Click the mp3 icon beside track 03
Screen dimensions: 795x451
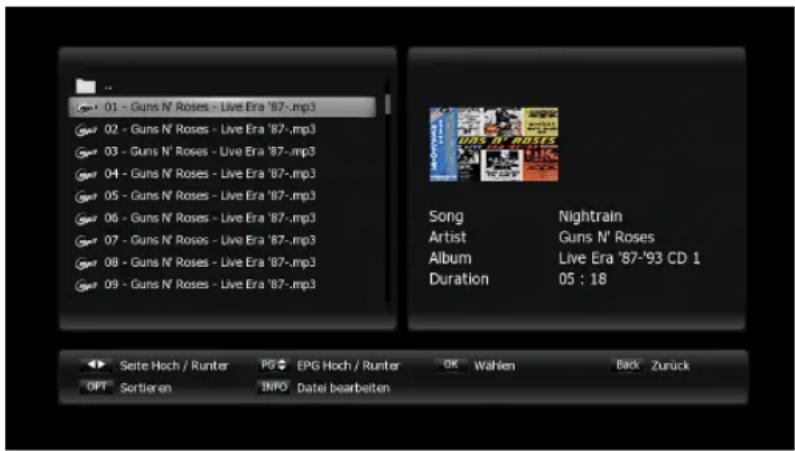tap(86, 152)
